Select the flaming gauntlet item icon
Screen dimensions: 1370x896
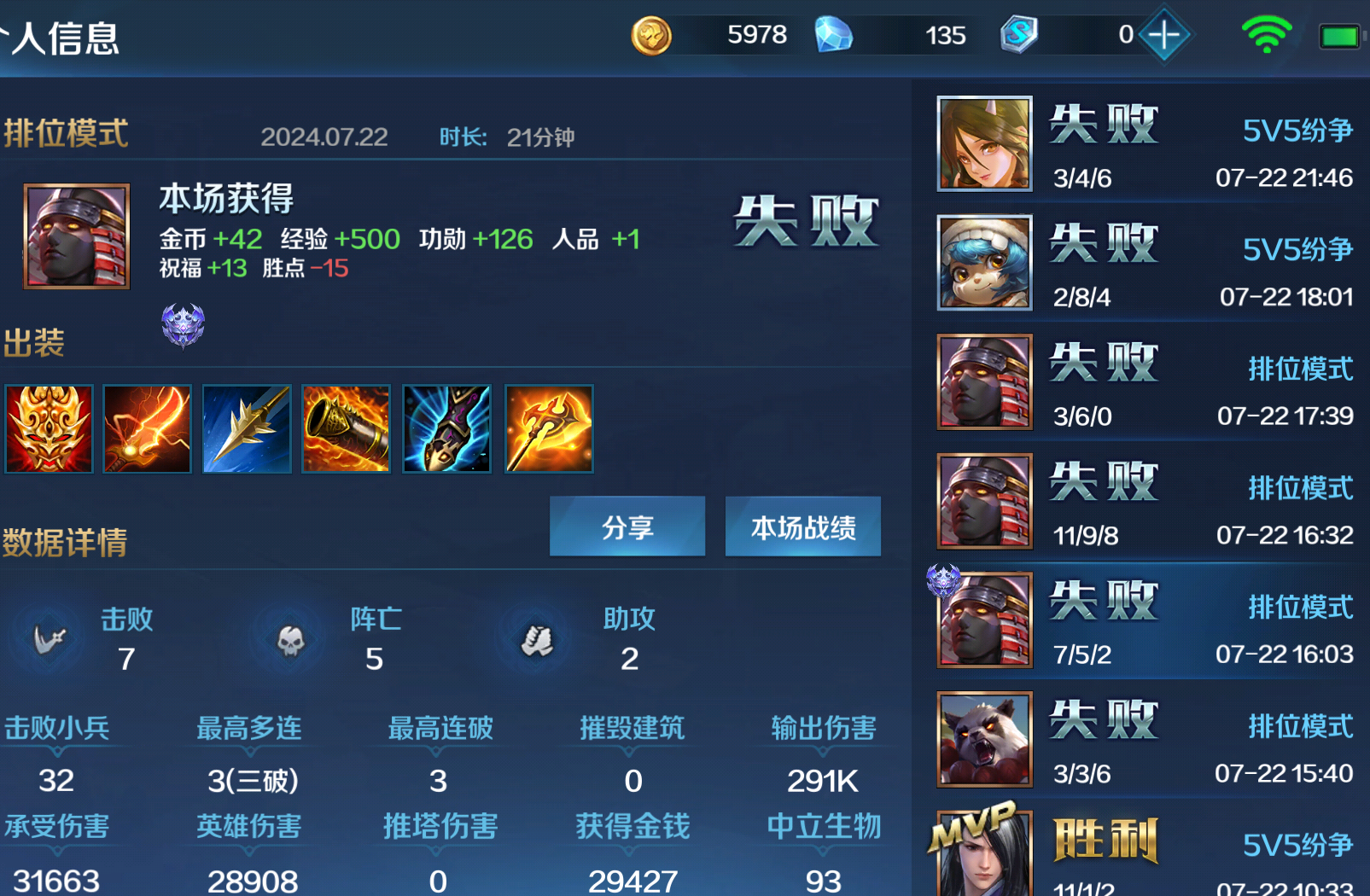(x=347, y=428)
